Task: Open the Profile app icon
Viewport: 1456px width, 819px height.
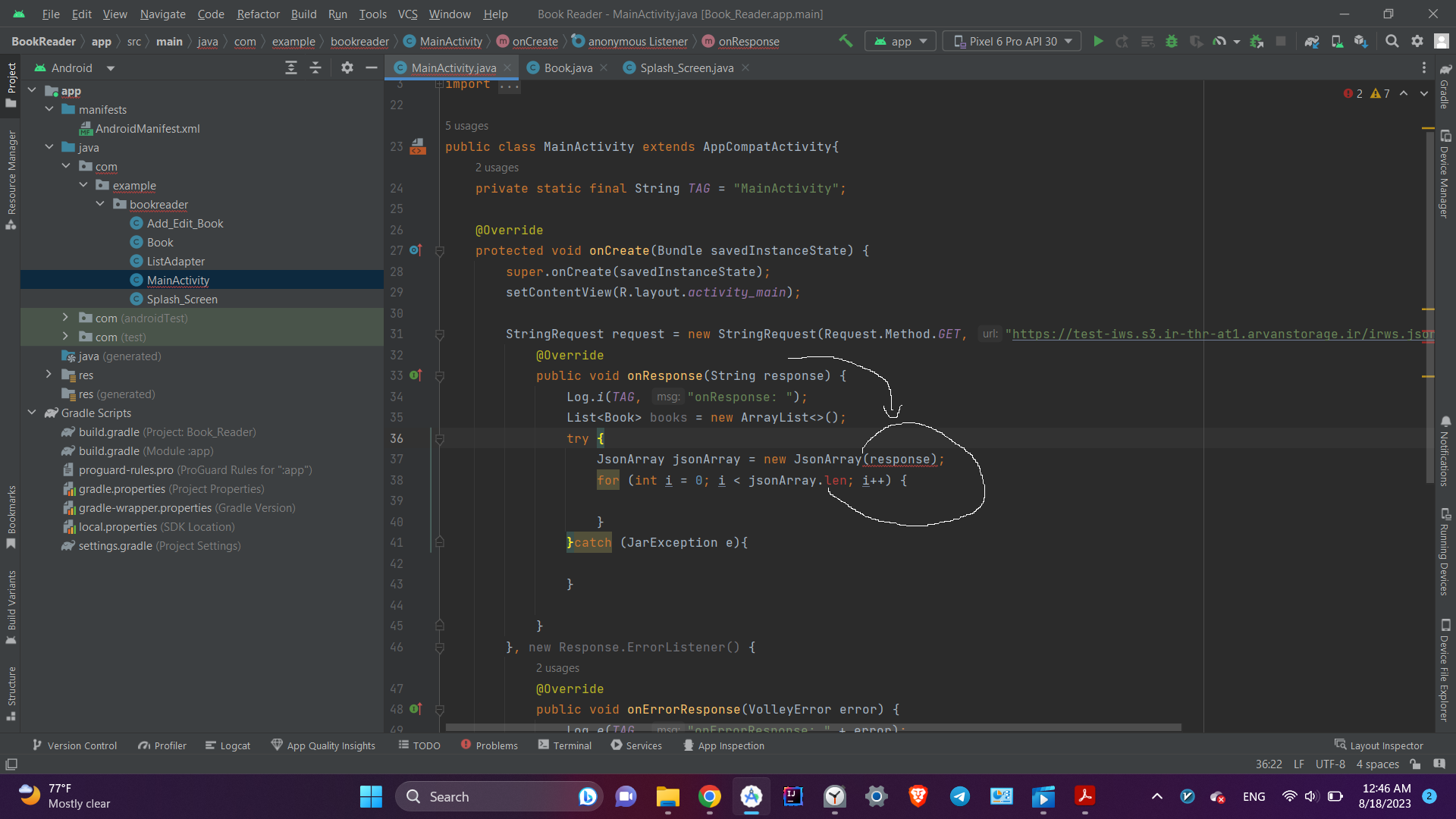Action: (x=1219, y=41)
